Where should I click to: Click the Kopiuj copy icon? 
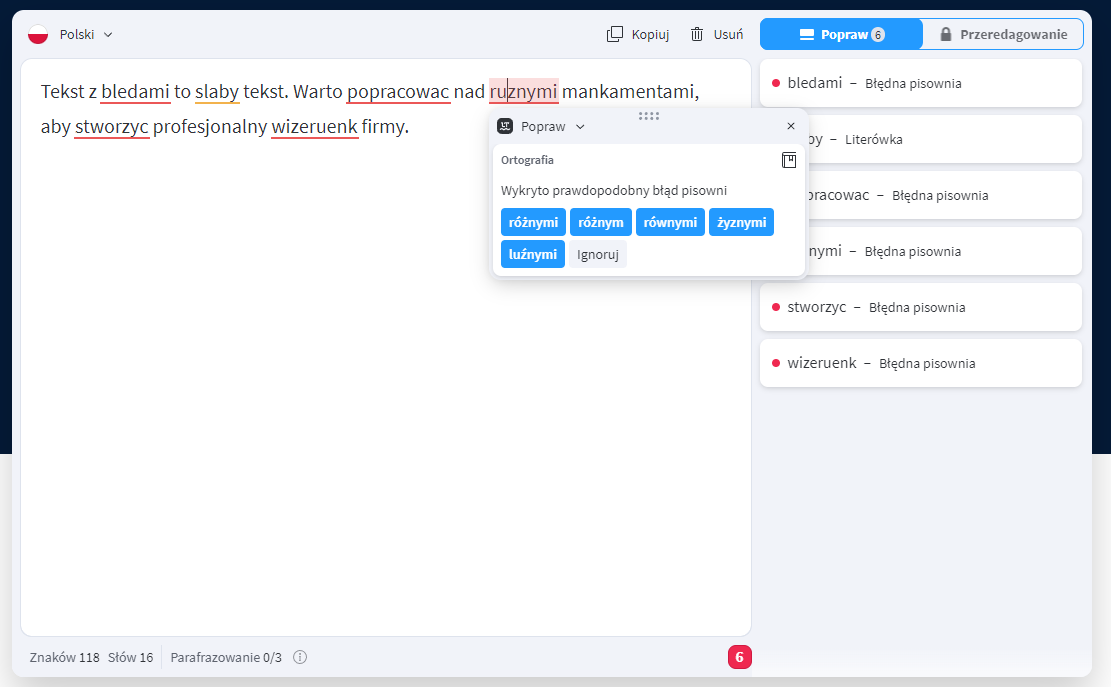tap(614, 34)
